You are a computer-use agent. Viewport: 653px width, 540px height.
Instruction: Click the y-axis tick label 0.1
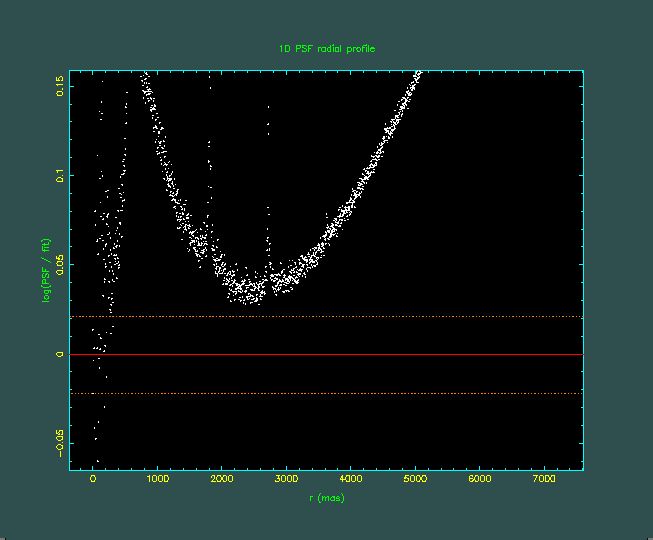point(60,176)
